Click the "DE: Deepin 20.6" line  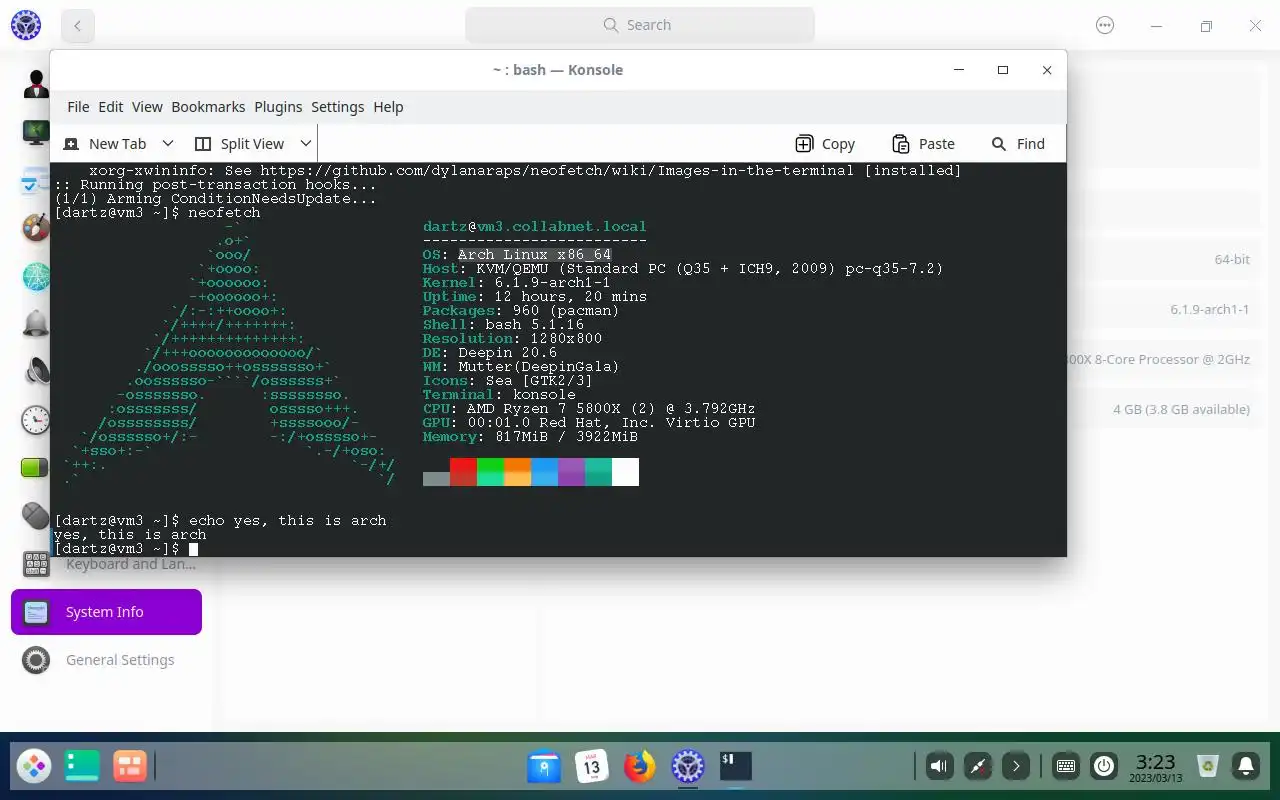[x=490, y=353]
